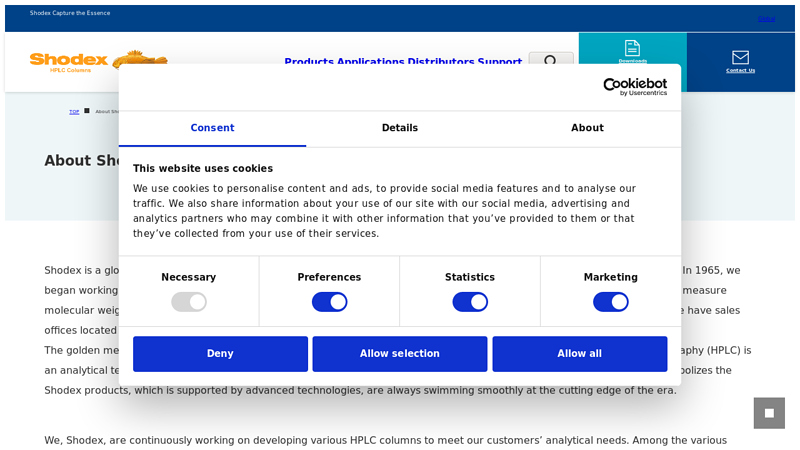
Task: Toggle the Statistics cookie switch
Action: click(x=470, y=302)
